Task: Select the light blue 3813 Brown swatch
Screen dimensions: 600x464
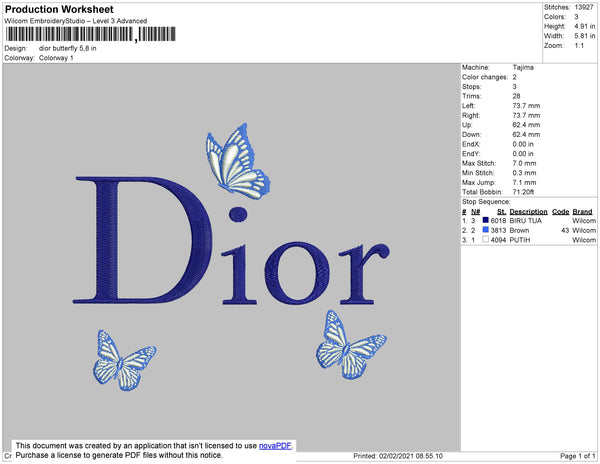Action: (x=486, y=230)
